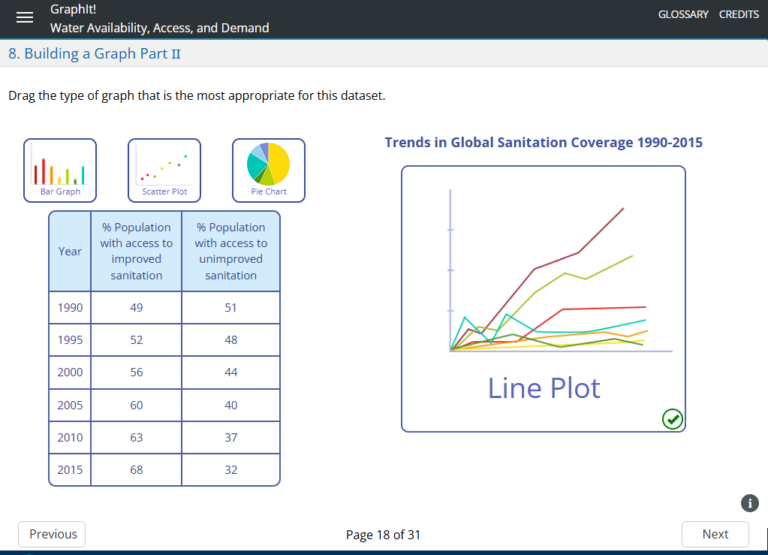
Task: Open the hamburger navigation menu
Action: 24,18
